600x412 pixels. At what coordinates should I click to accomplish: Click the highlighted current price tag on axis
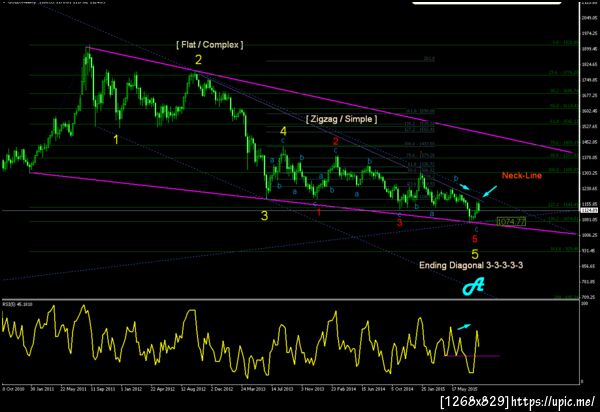pyautogui.click(x=587, y=210)
